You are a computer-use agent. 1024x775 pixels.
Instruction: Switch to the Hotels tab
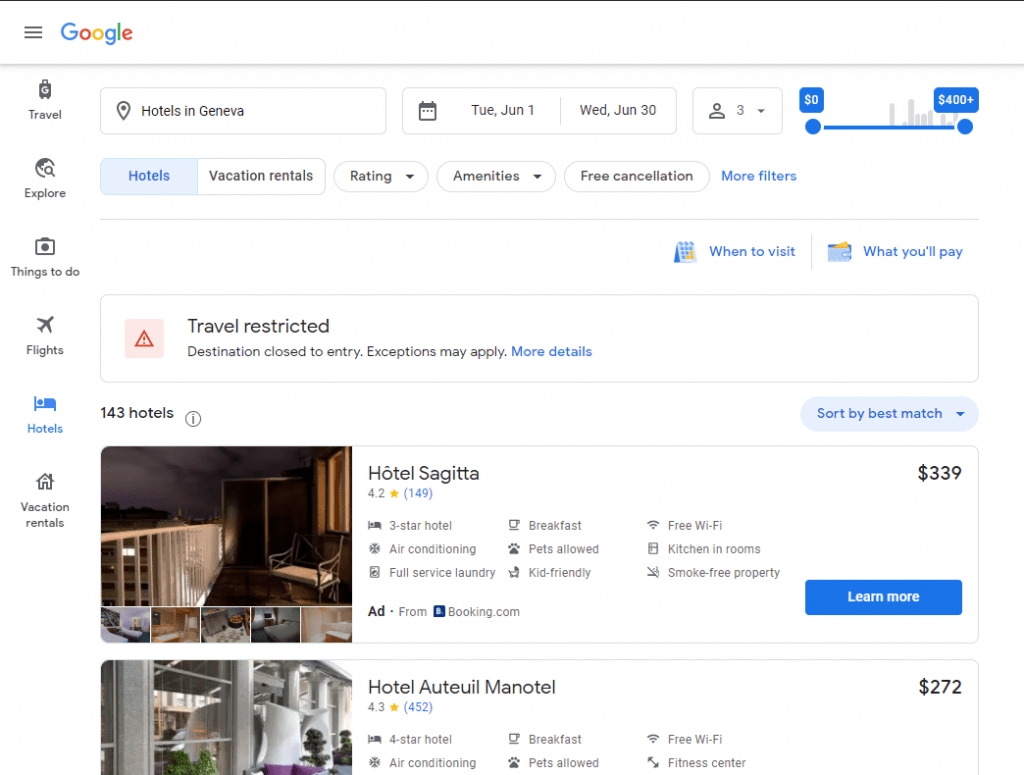[149, 176]
